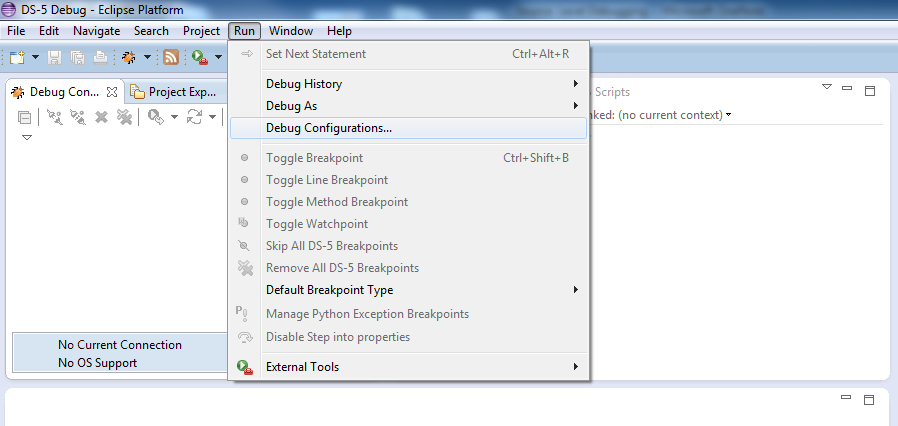Select Toggle Breakpoint menu entry
This screenshot has width=898, height=426.
[x=314, y=158]
